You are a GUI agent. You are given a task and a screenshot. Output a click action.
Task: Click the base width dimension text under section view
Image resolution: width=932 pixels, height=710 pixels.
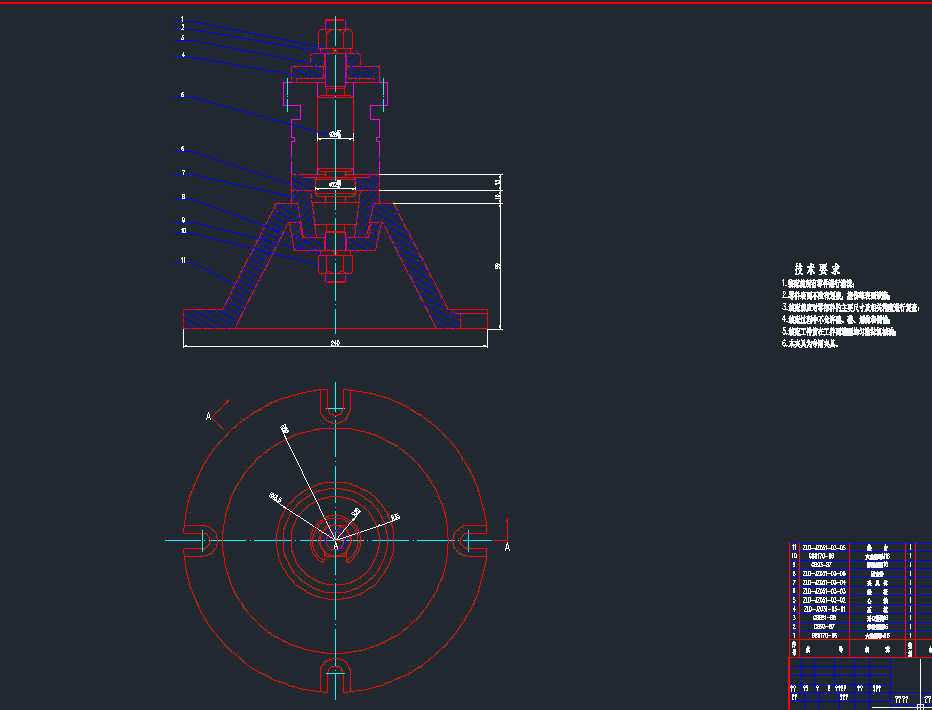335,343
